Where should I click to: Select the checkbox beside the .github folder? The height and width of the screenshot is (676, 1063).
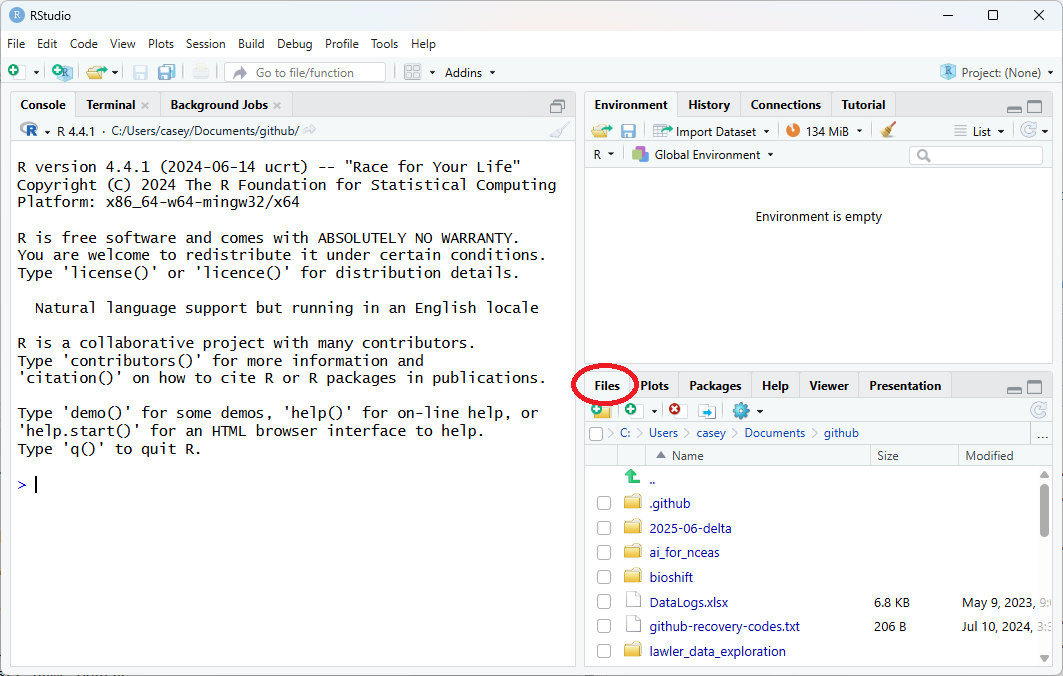[x=604, y=503]
